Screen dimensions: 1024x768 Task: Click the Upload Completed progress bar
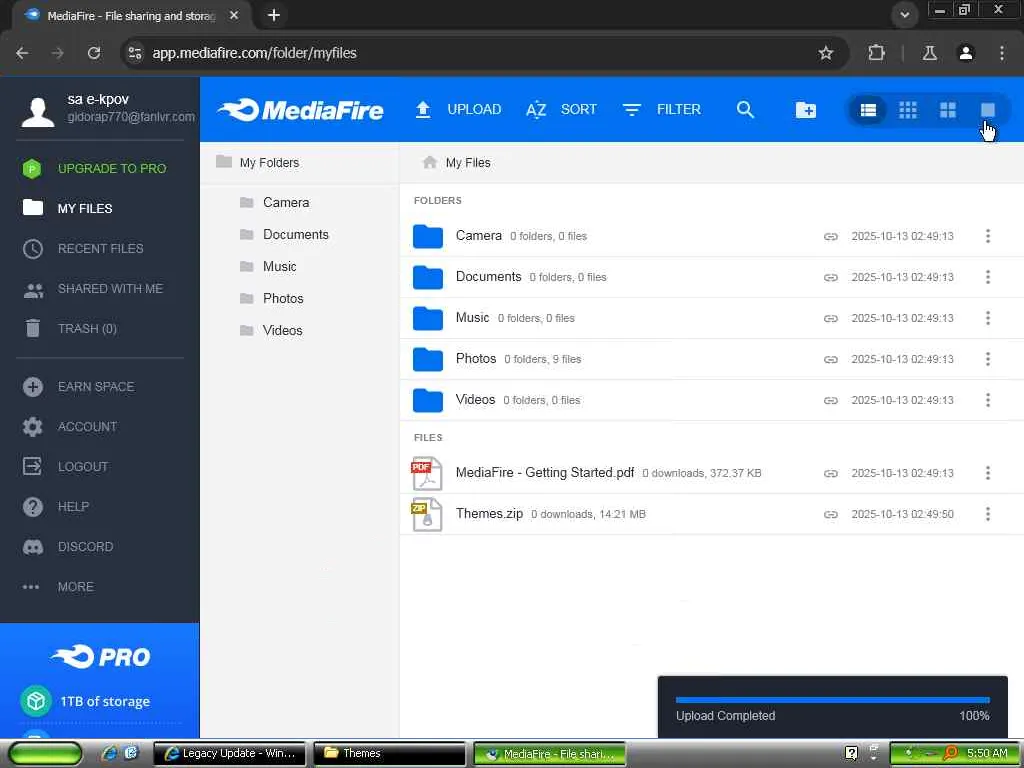click(833, 700)
